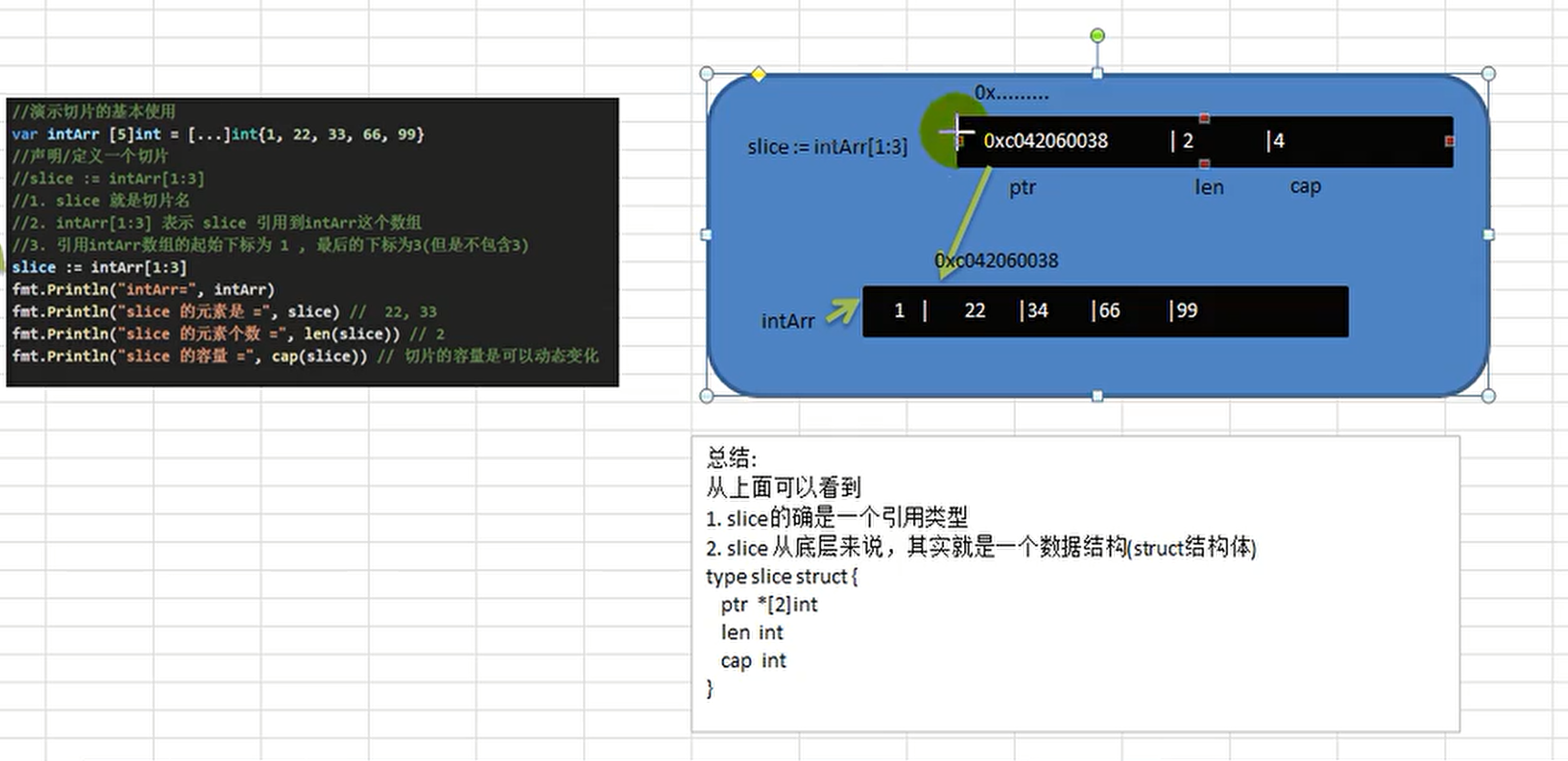Image resolution: width=1568 pixels, height=761 pixels.
Task: Click the 'len int' line in the summary
Action: 752,633
